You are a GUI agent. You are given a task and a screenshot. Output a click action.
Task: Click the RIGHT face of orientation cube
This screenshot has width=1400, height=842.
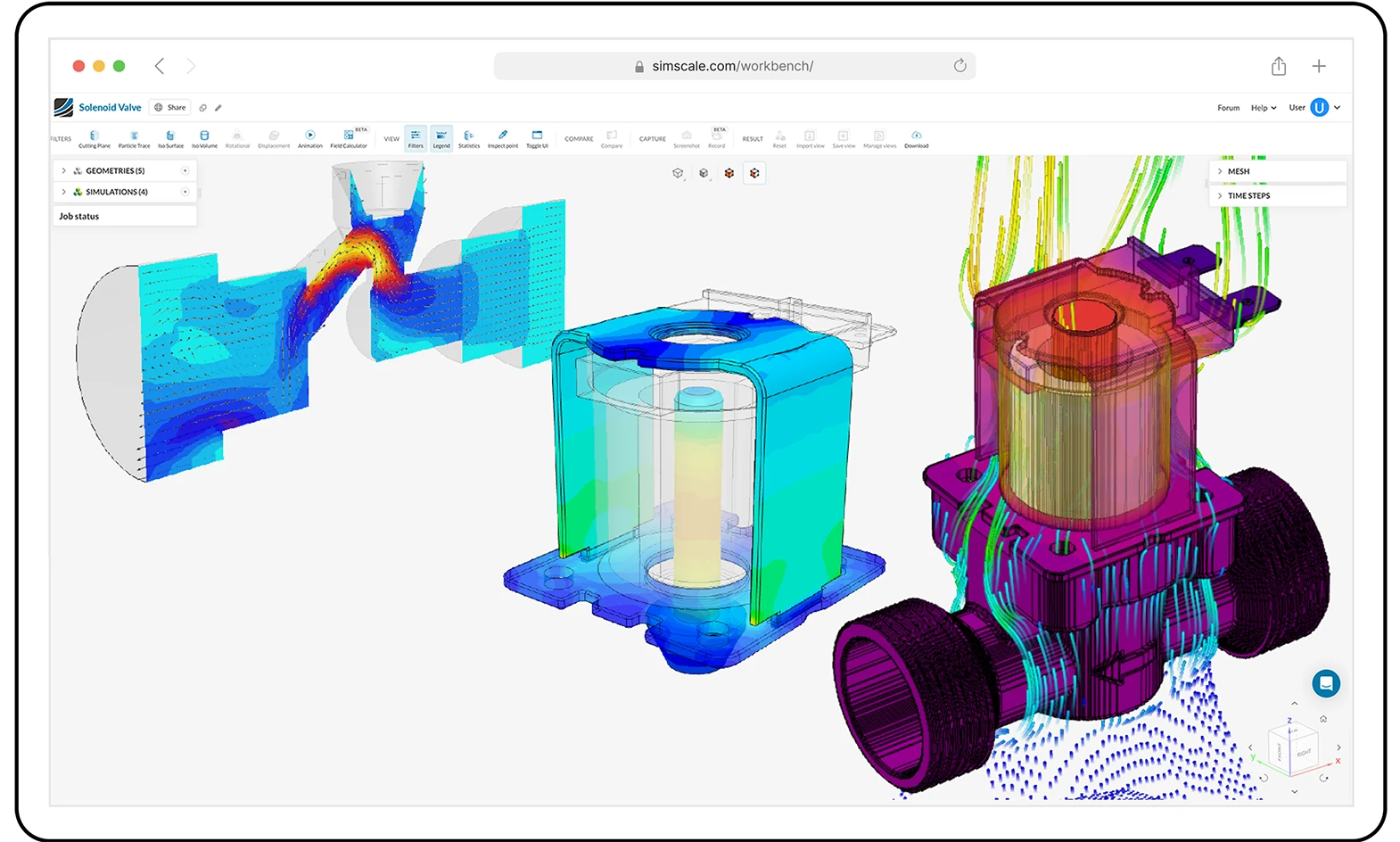(x=1304, y=752)
